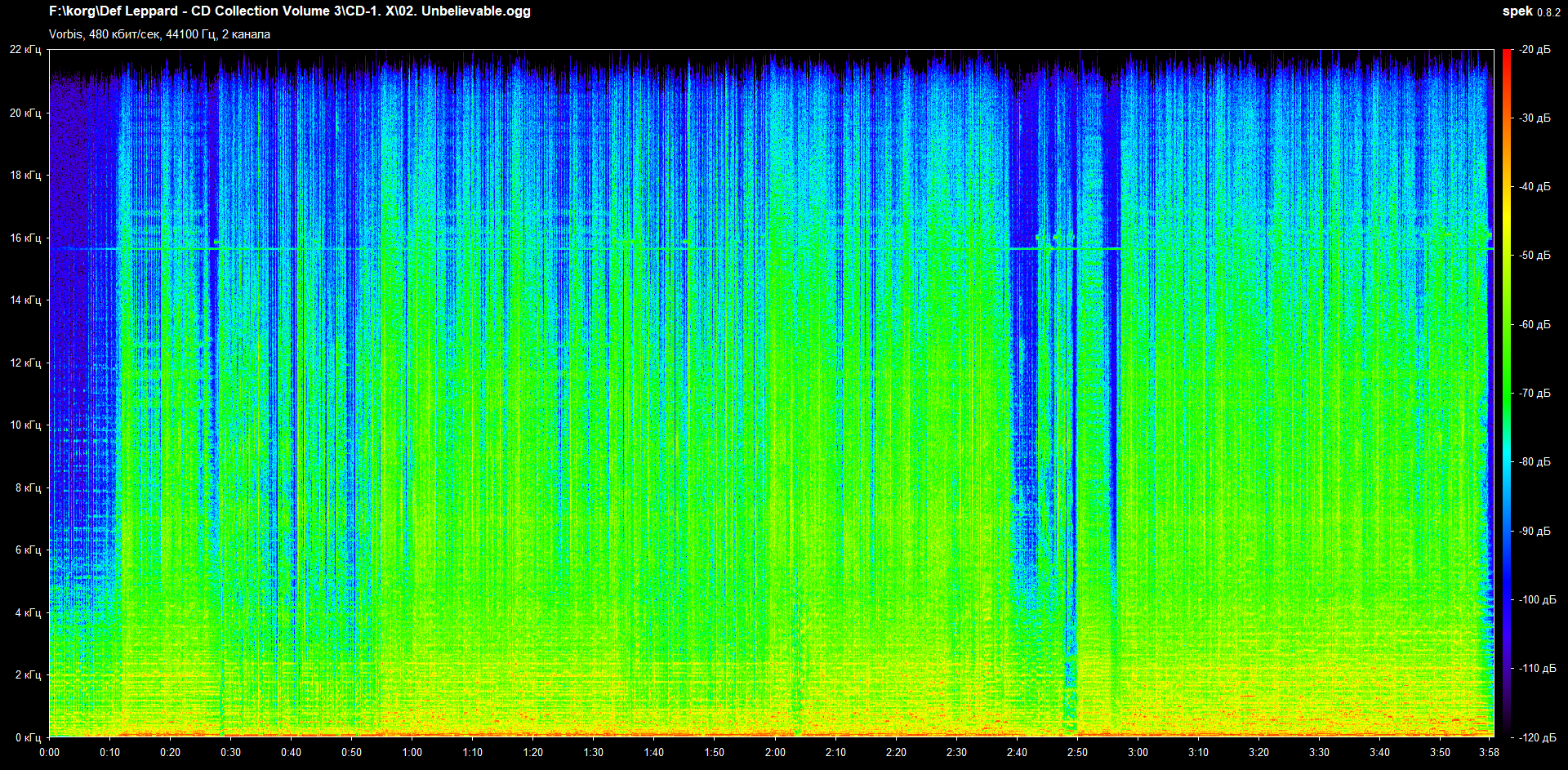Select the 2:00 mark on the time axis
The width and height of the screenshot is (1568, 770).
[x=775, y=752]
